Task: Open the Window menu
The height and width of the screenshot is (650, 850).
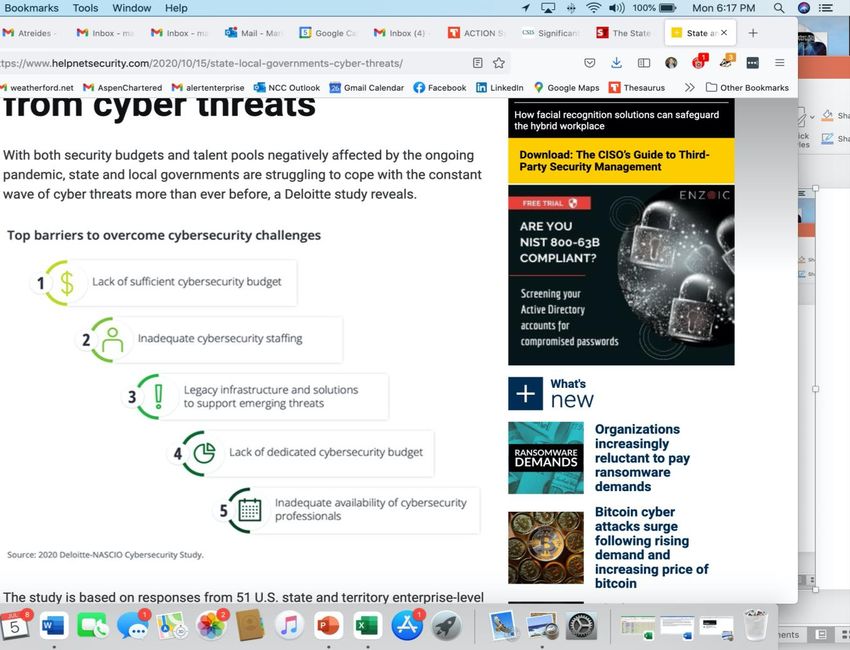Action: coord(132,8)
